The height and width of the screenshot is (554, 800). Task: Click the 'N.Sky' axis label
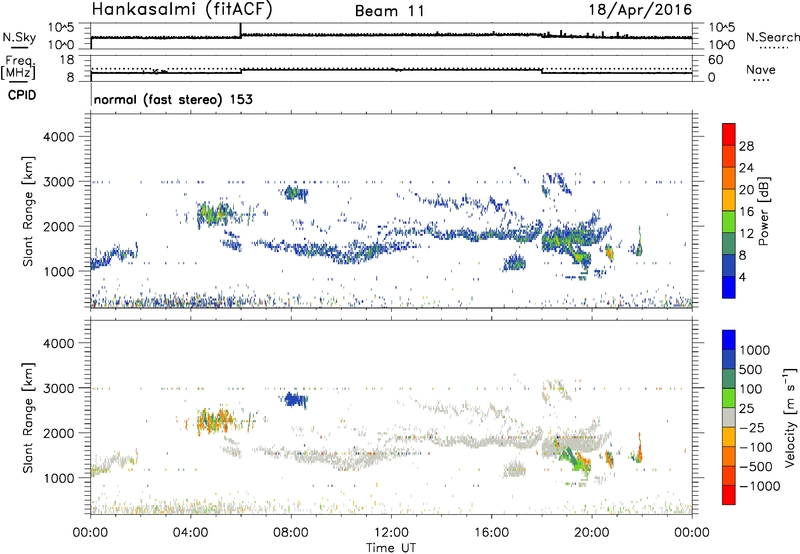click(19, 37)
